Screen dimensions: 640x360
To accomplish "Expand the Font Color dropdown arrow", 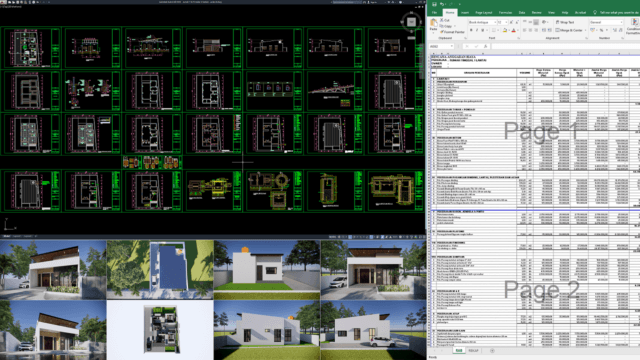I will coord(518,30).
